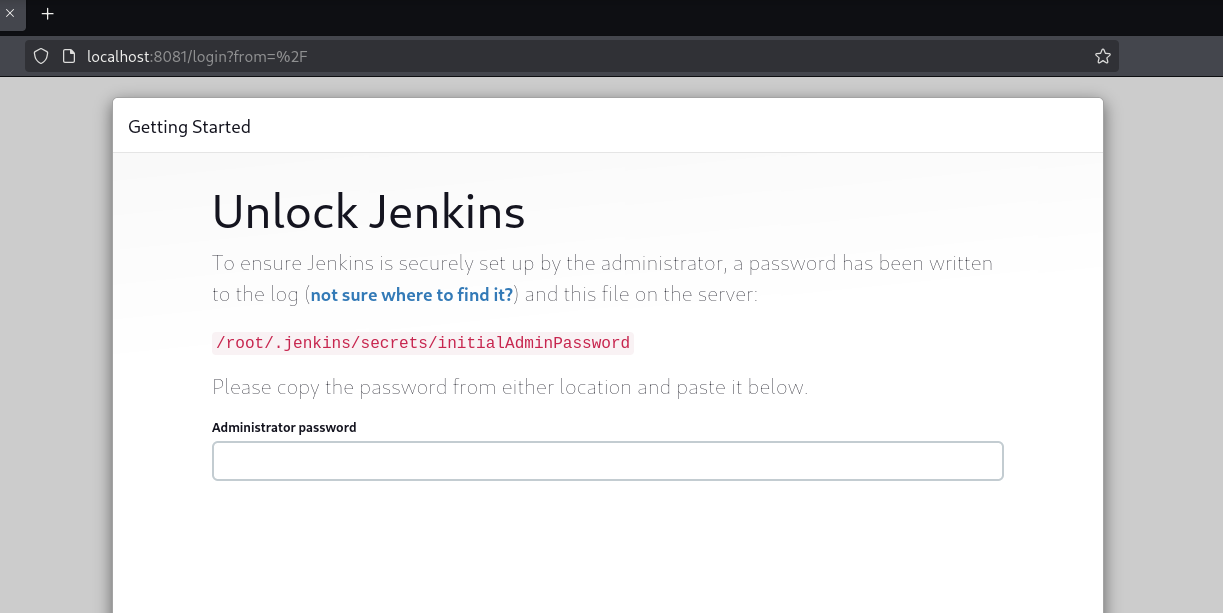Click the 'Administrator password' label
This screenshot has width=1223, height=613.
click(284, 427)
